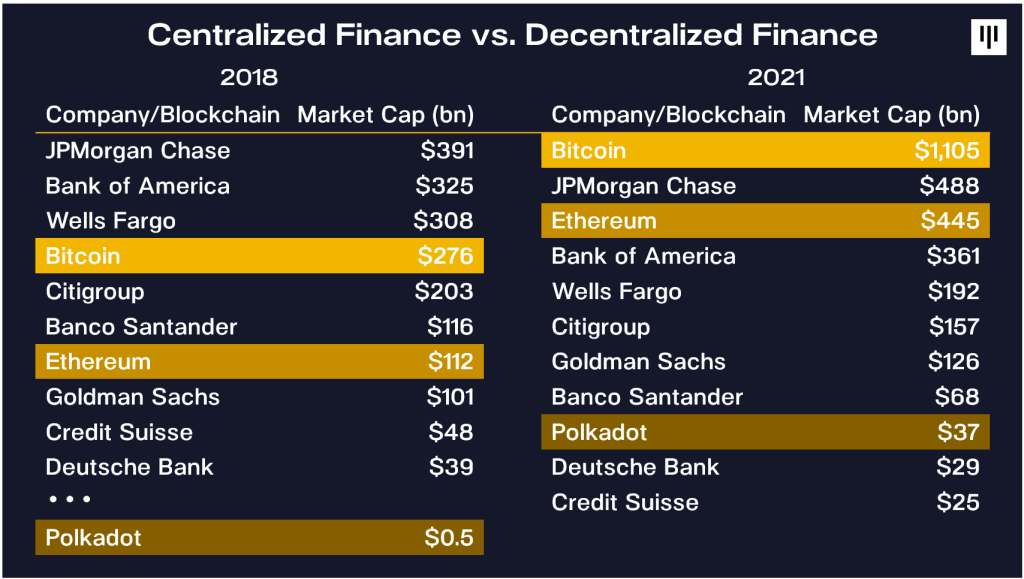Select the Ethereum row showing $445
Viewport: 1024px width, 579px height.
coord(765,221)
